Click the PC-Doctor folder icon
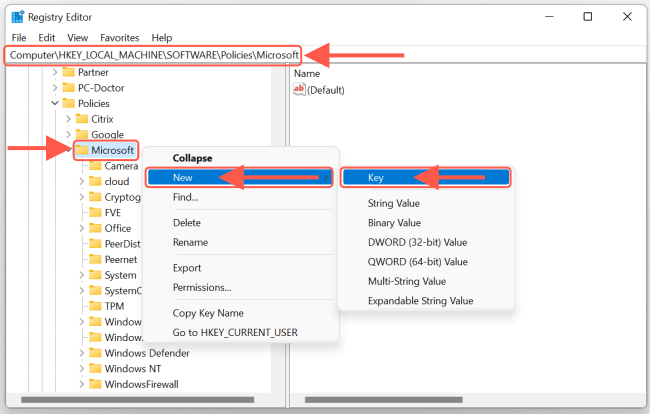 [x=69, y=87]
